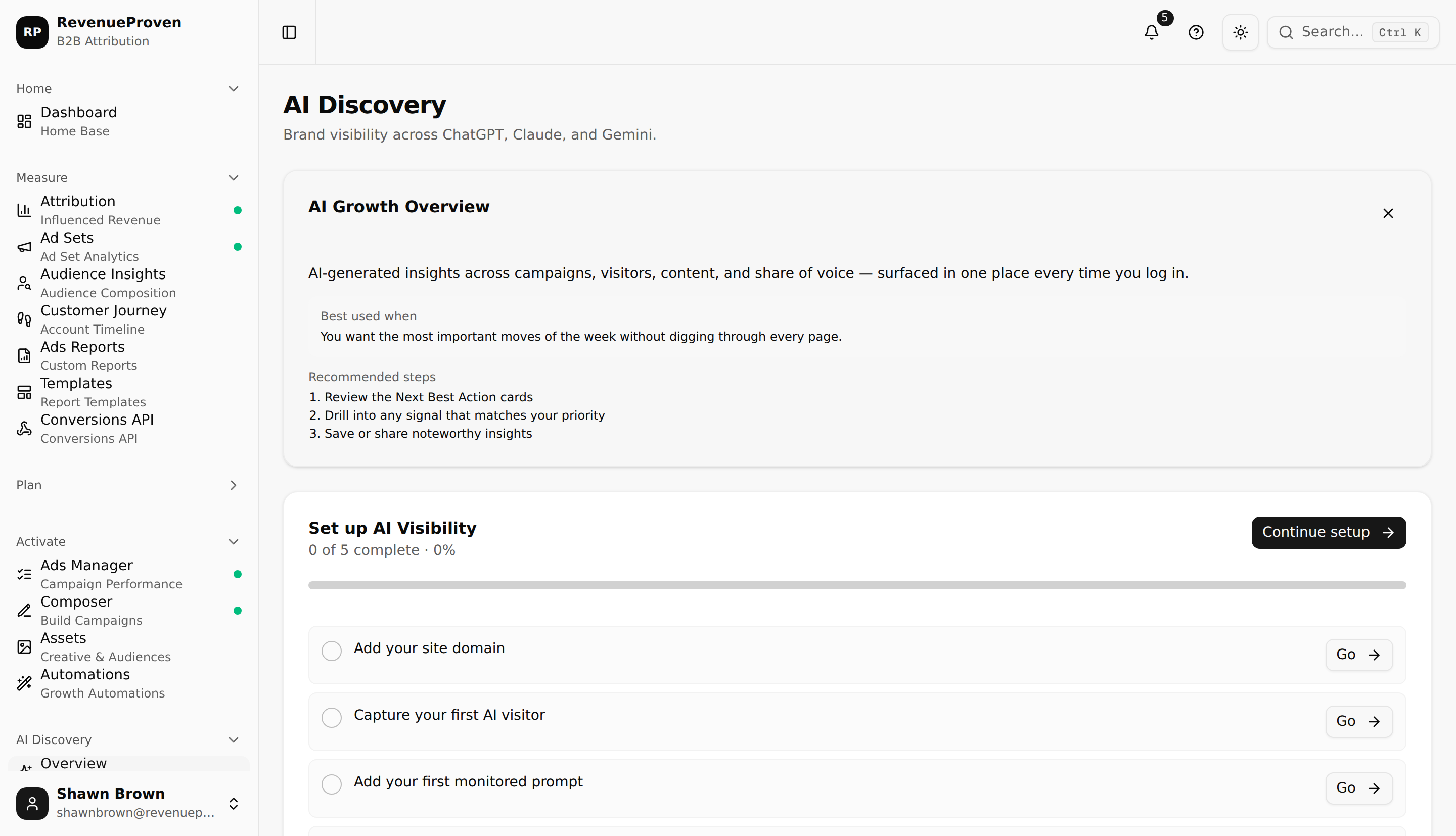Click the Composer pen icon
The height and width of the screenshot is (836, 1456).
coord(24,611)
